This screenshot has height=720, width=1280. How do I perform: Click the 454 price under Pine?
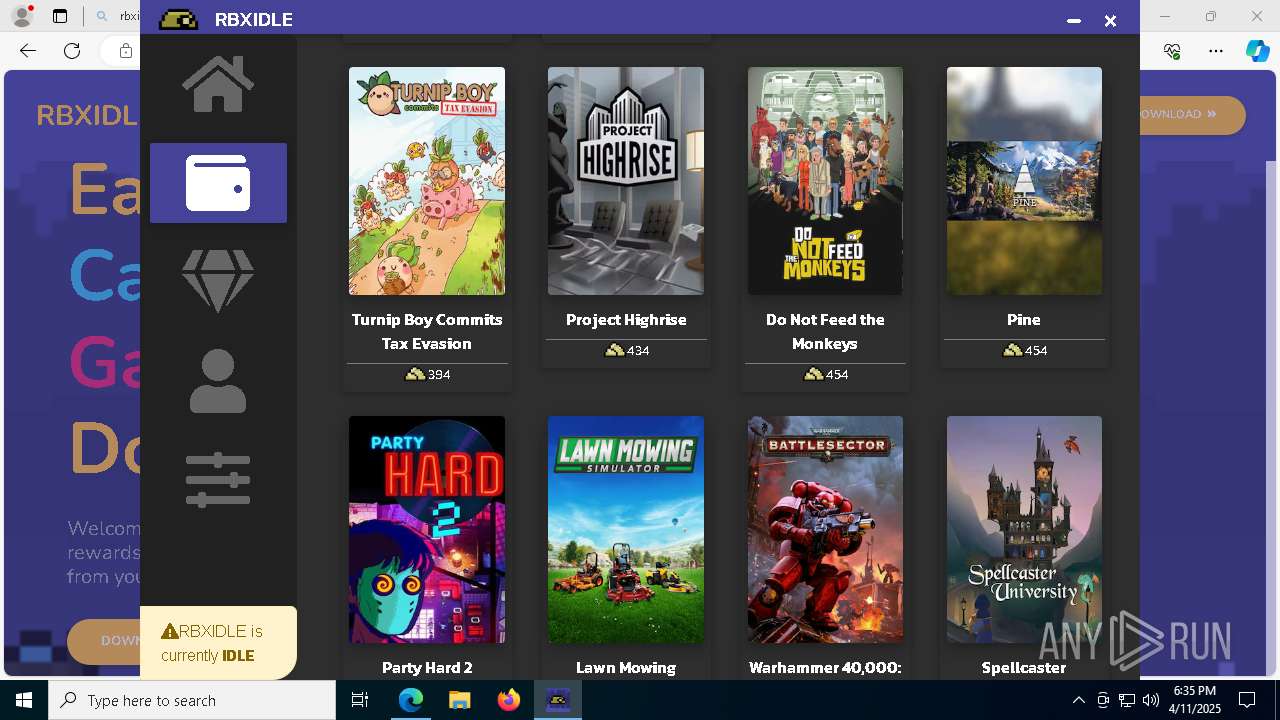coord(1024,351)
